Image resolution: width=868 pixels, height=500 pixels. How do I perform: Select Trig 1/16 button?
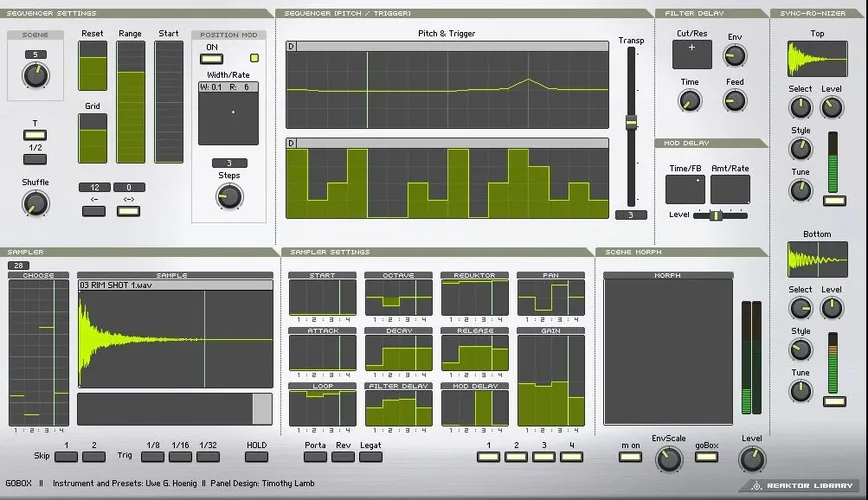[180, 457]
